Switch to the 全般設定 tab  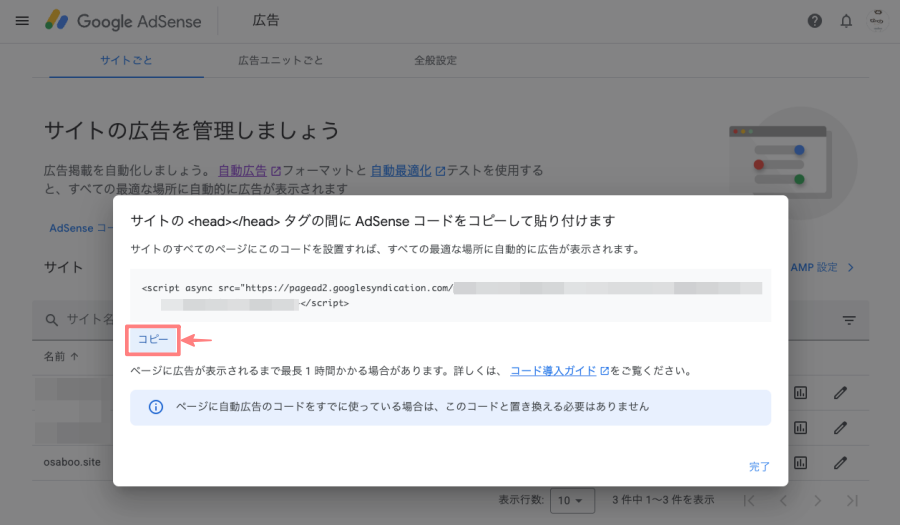[436, 60]
